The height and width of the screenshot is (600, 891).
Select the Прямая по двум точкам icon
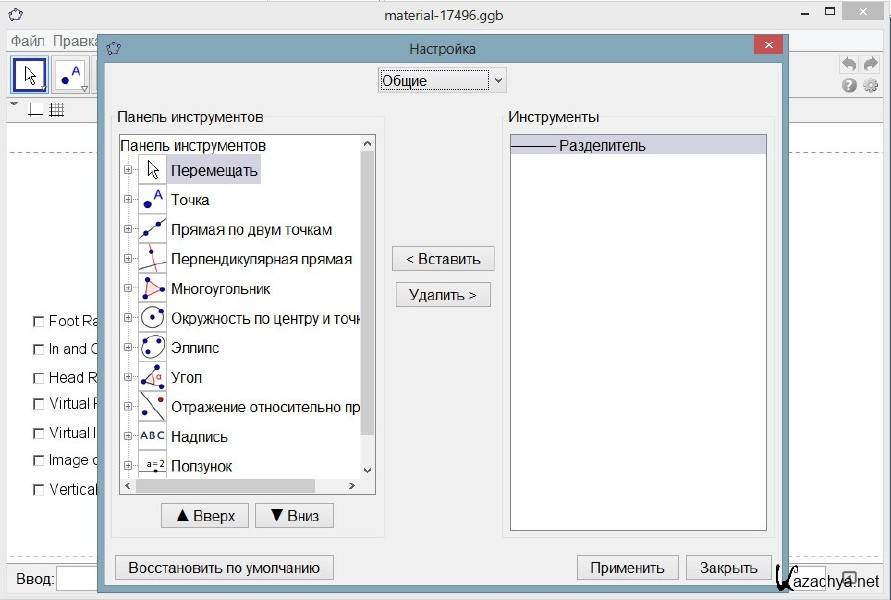[153, 229]
